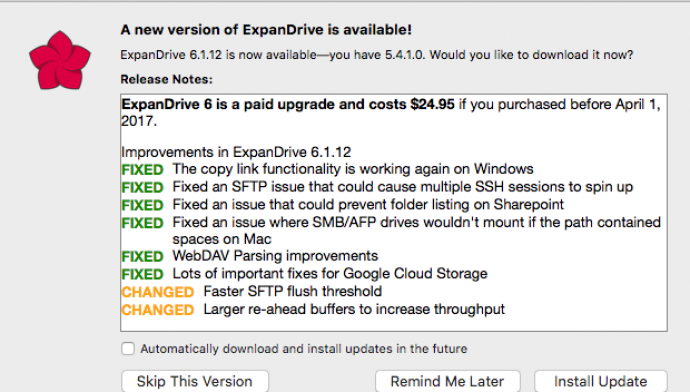Click Improvements in ExpanDrive 6.1.12 heading
Screen dimensions: 690x392
[x=236, y=152]
